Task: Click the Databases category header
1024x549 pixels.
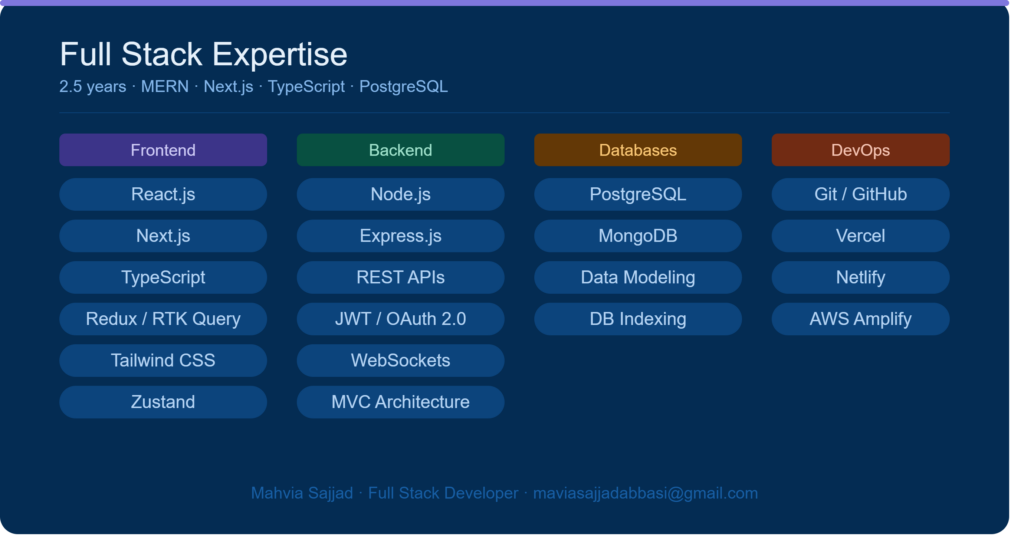Action: coord(637,150)
